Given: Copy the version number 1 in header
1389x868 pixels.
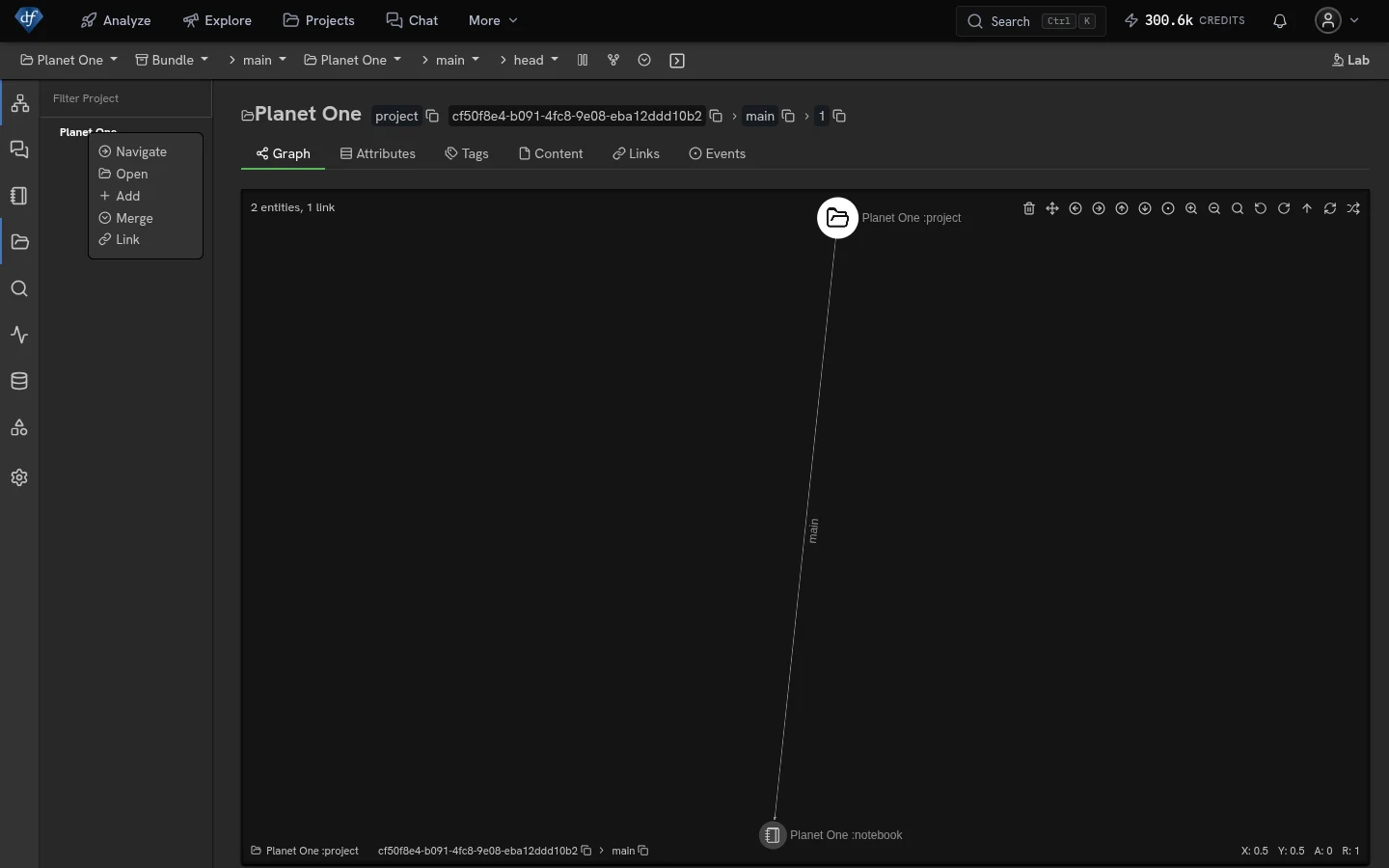Looking at the screenshot, I should point(839,116).
